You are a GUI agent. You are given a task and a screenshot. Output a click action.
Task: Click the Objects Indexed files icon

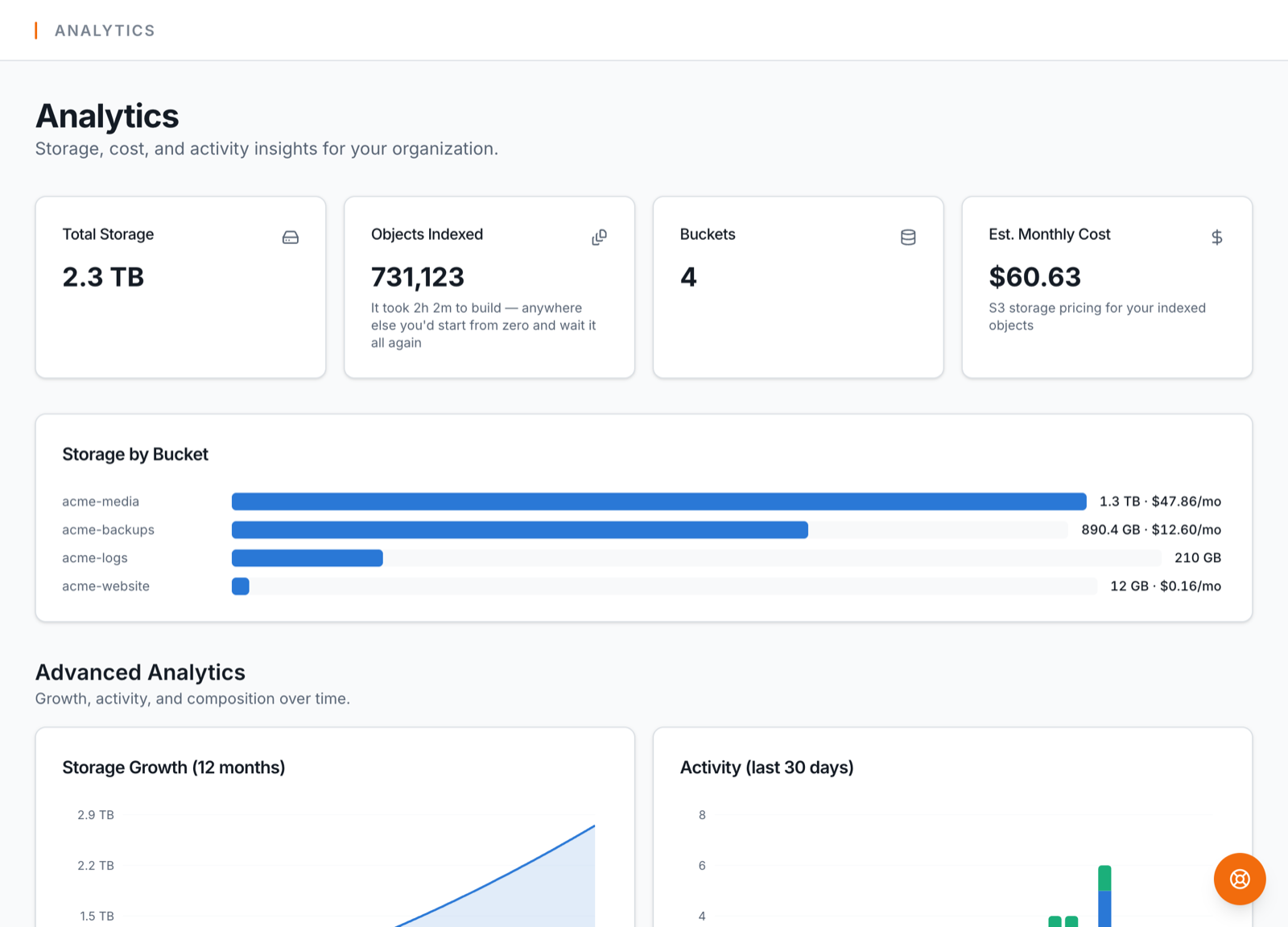[x=600, y=238]
